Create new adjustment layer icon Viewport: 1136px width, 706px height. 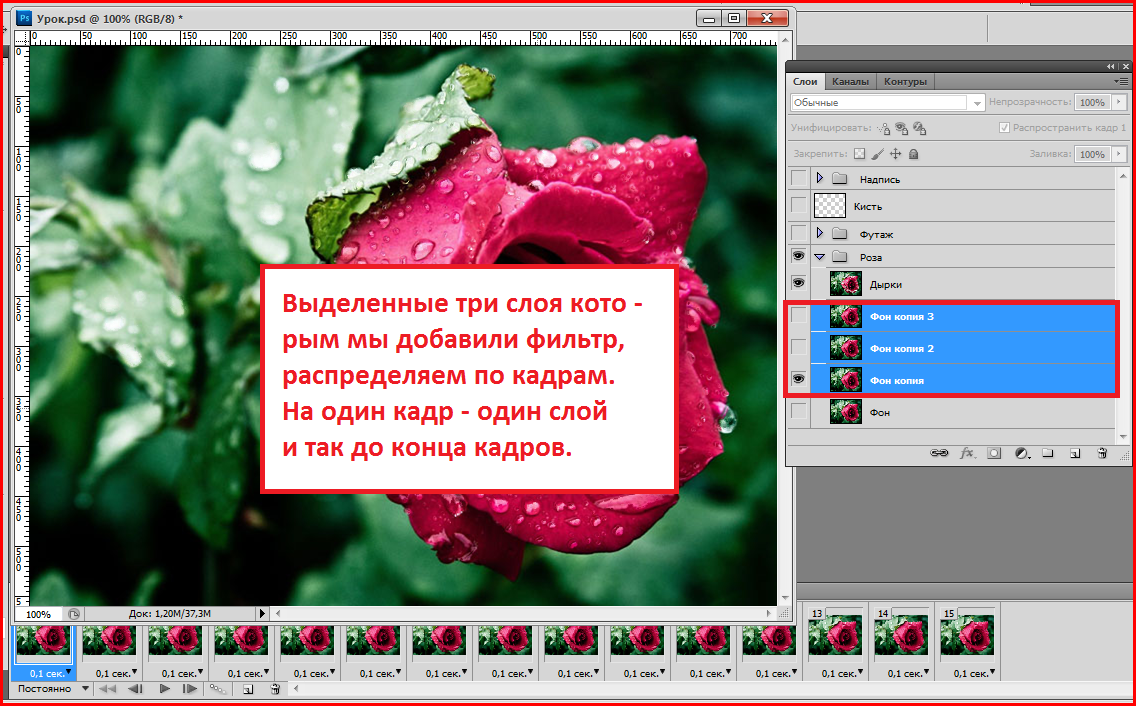[1022, 453]
